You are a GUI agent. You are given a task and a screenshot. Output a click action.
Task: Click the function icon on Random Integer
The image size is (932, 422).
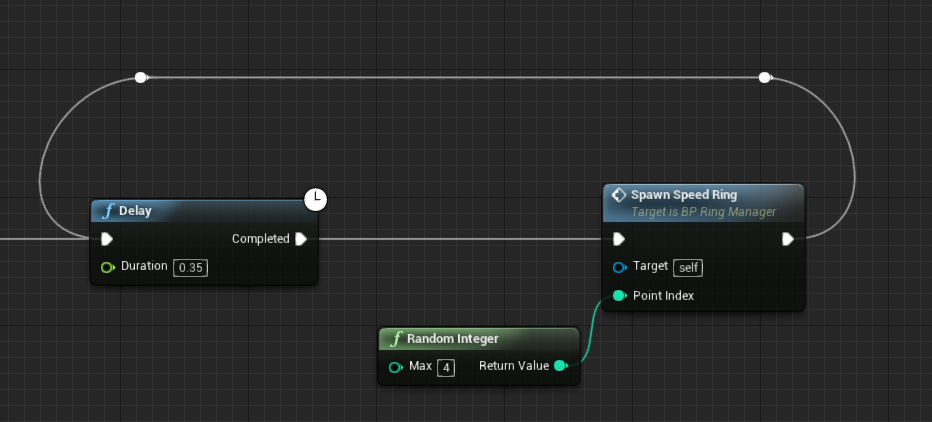(396, 339)
